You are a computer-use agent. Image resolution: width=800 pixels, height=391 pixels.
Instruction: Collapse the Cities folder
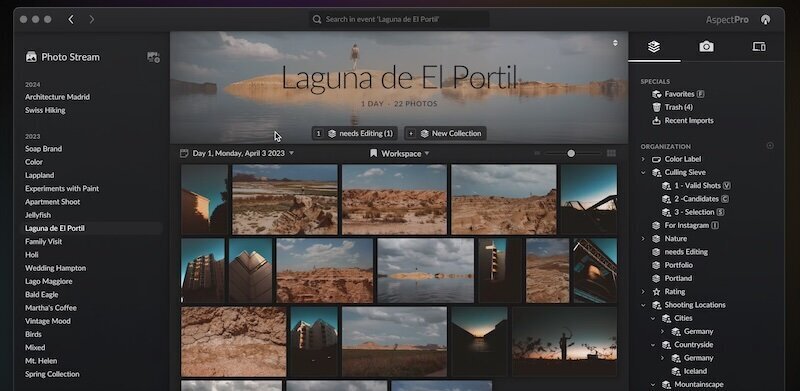(653, 319)
